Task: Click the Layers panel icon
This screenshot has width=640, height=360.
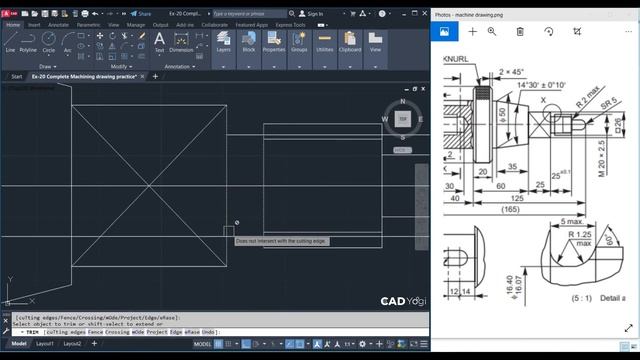Action: pyautogui.click(x=223, y=39)
